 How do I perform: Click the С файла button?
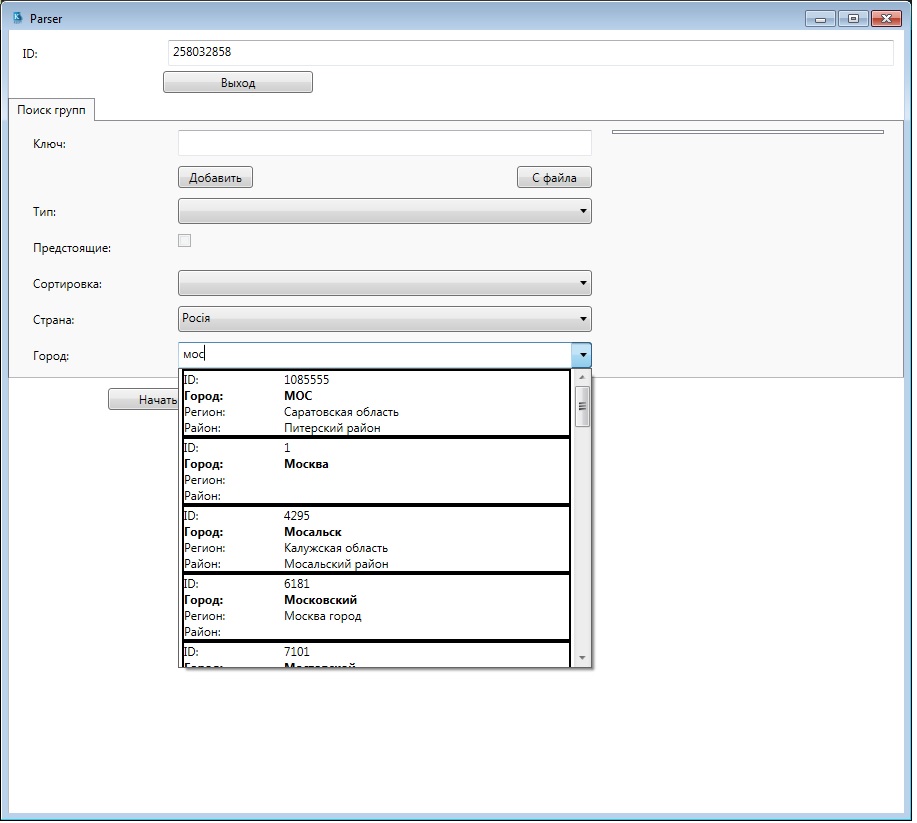[x=554, y=178]
